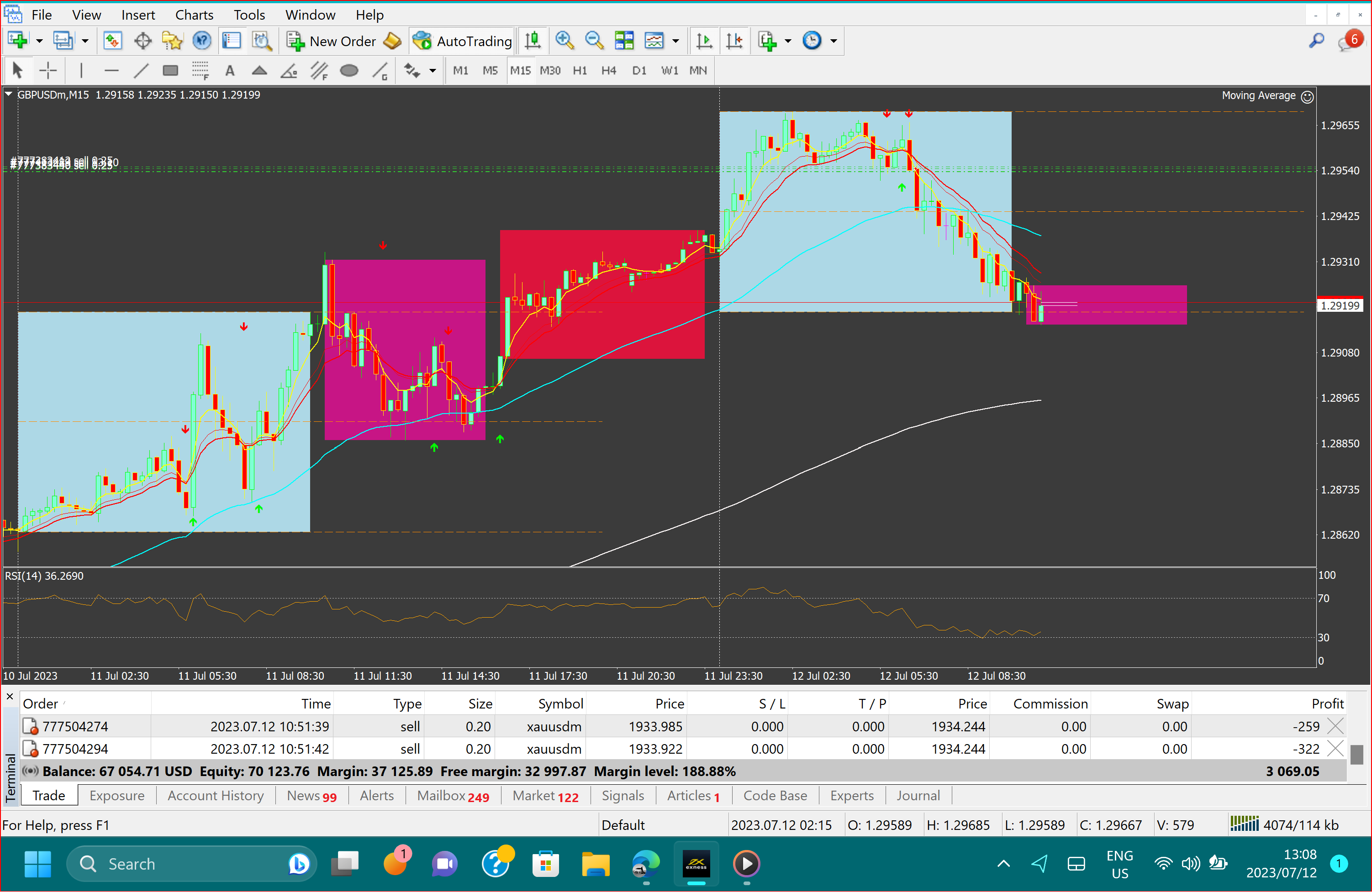Open the File menu
Viewport: 1372px width, 892px height.
(x=42, y=15)
